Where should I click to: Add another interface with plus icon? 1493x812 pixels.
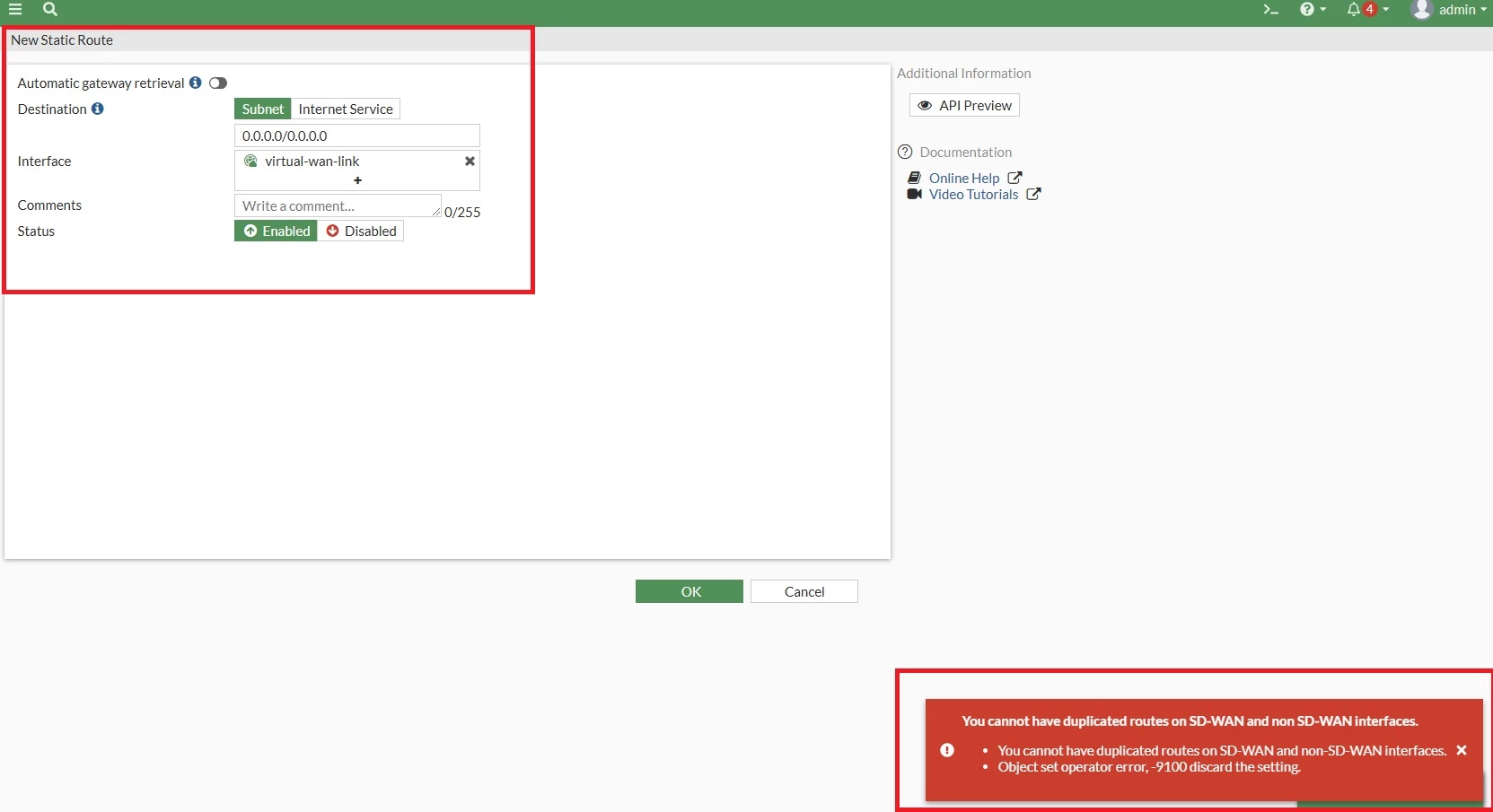357,180
